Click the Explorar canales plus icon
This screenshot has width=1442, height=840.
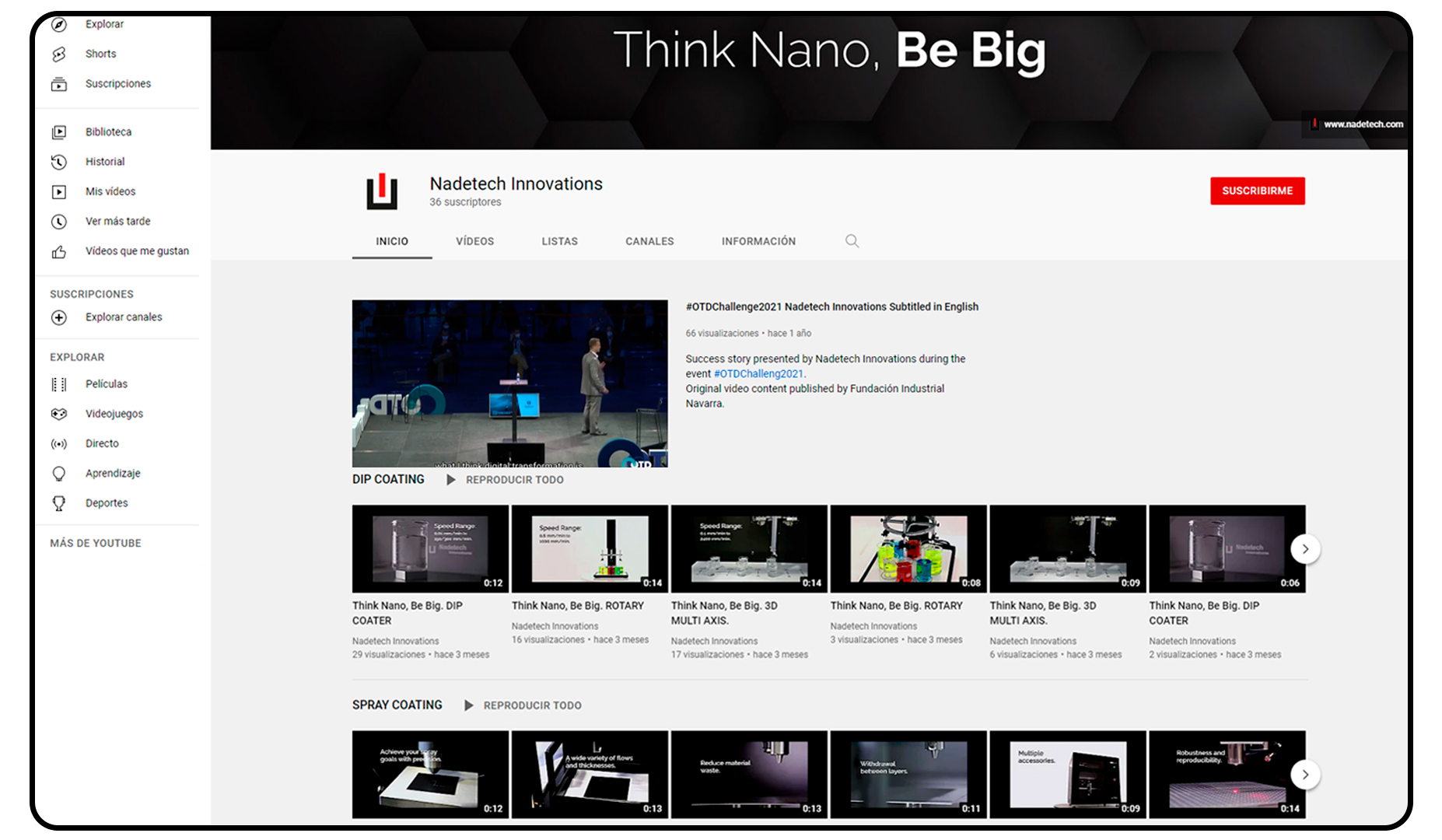click(59, 317)
